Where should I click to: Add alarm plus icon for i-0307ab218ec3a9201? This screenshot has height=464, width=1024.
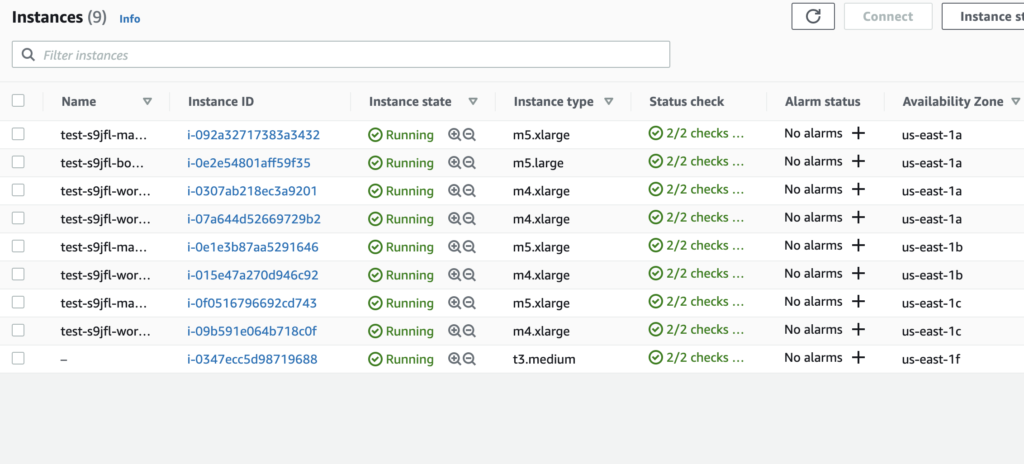click(857, 190)
